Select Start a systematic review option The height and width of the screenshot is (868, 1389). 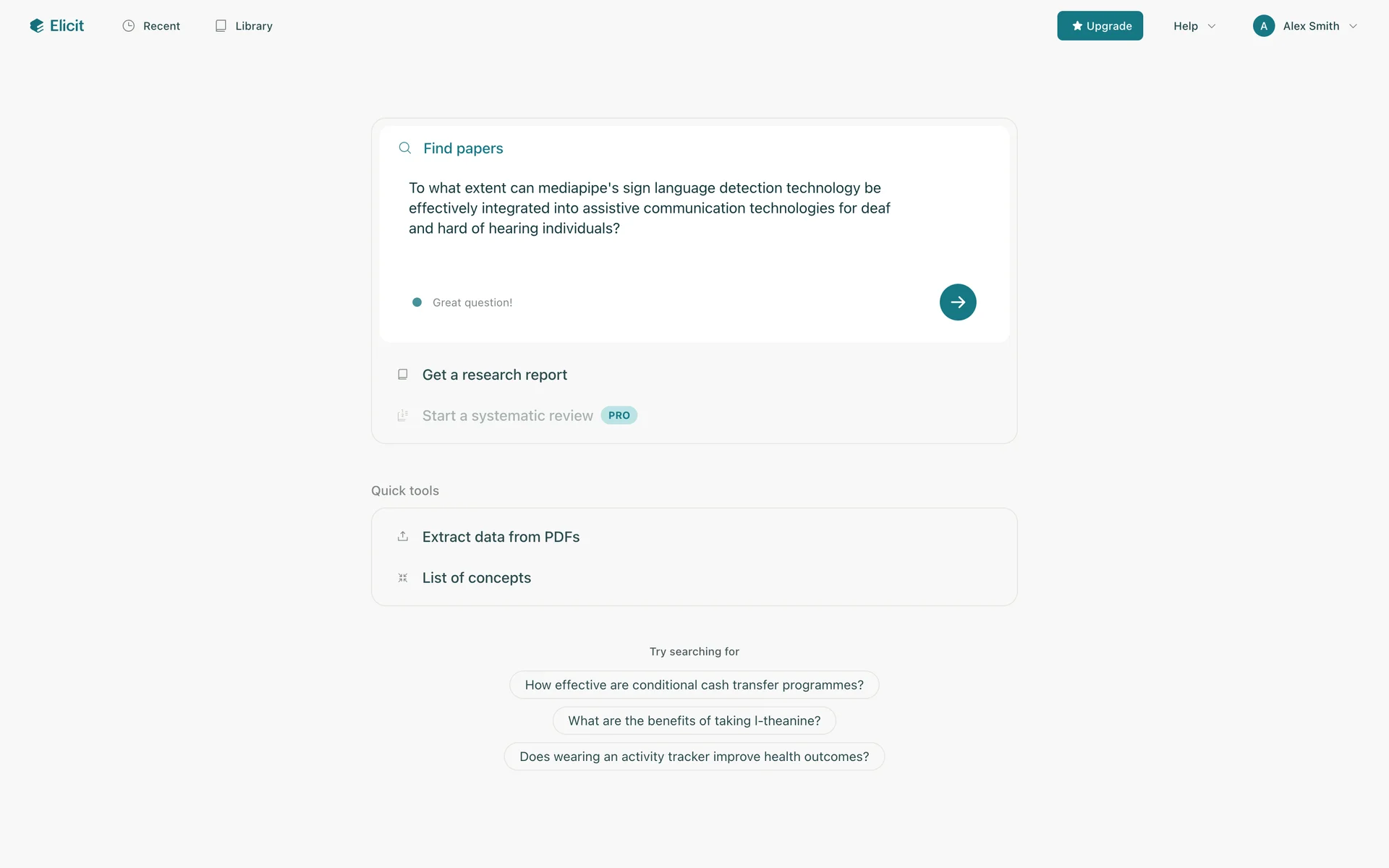pos(508,416)
